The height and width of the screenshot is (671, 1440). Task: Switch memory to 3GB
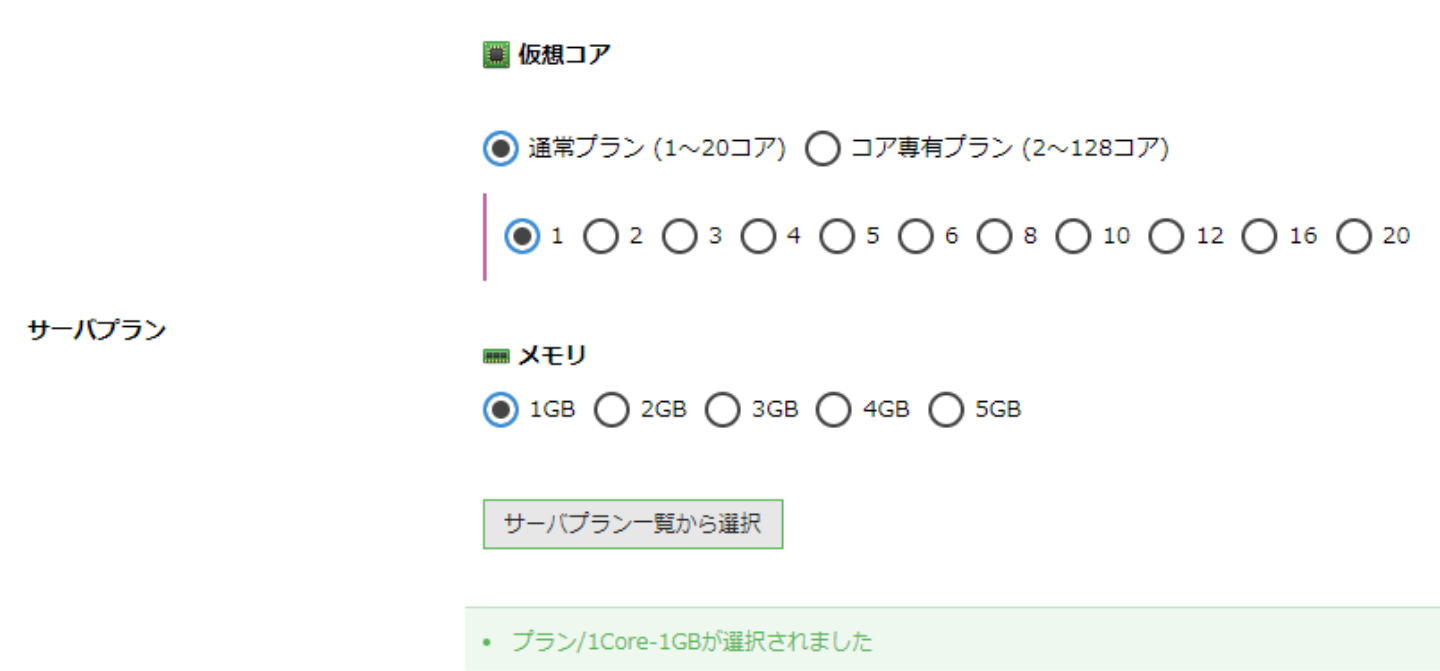coord(723,410)
